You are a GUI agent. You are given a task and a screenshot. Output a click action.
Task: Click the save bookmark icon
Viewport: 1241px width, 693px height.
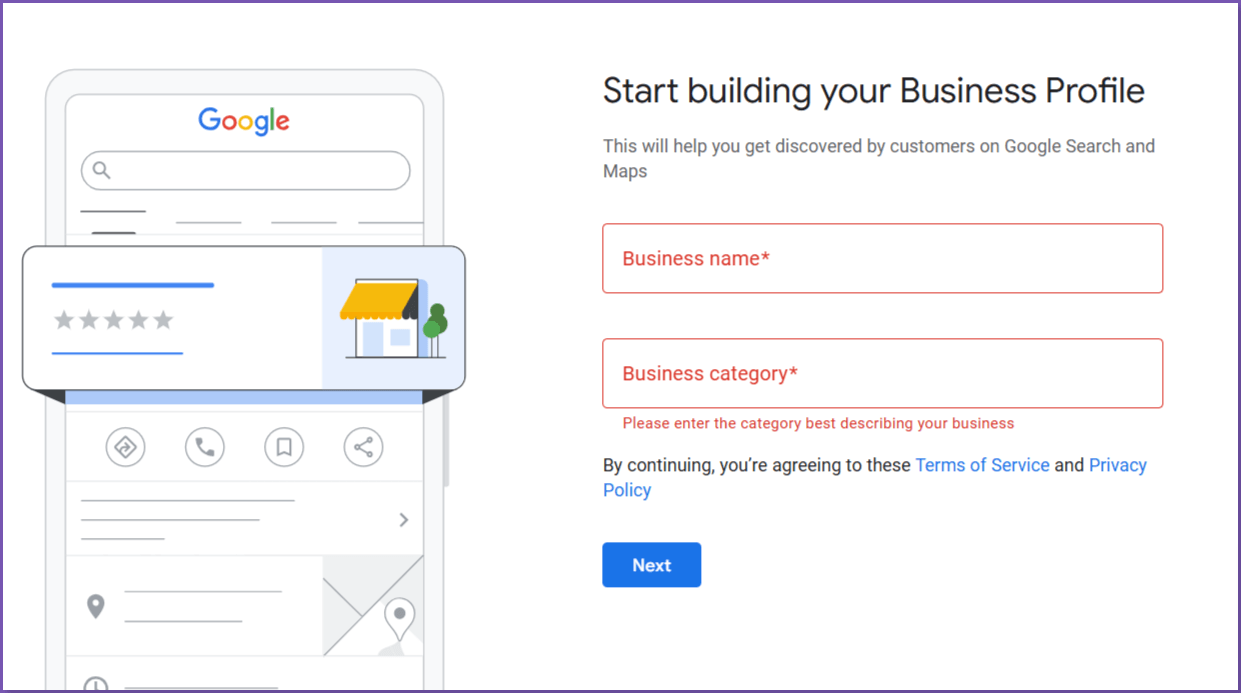284,447
